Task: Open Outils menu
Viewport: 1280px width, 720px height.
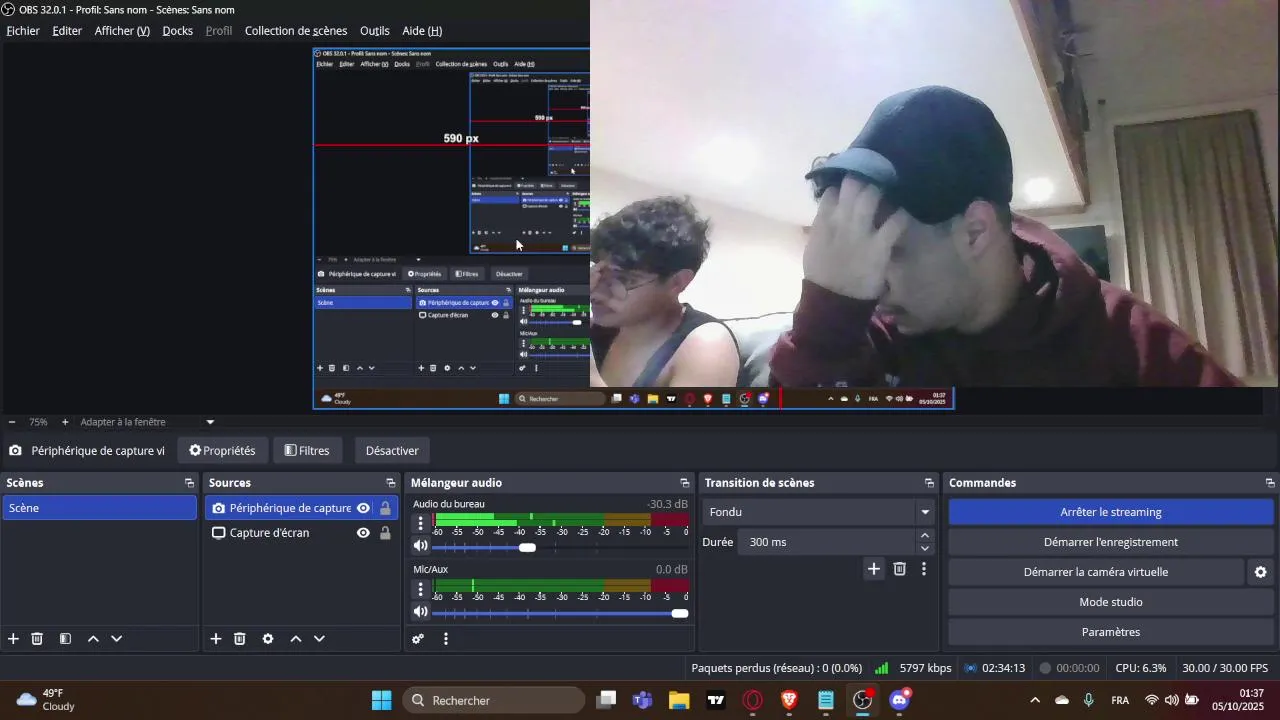Action: (375, 31)
